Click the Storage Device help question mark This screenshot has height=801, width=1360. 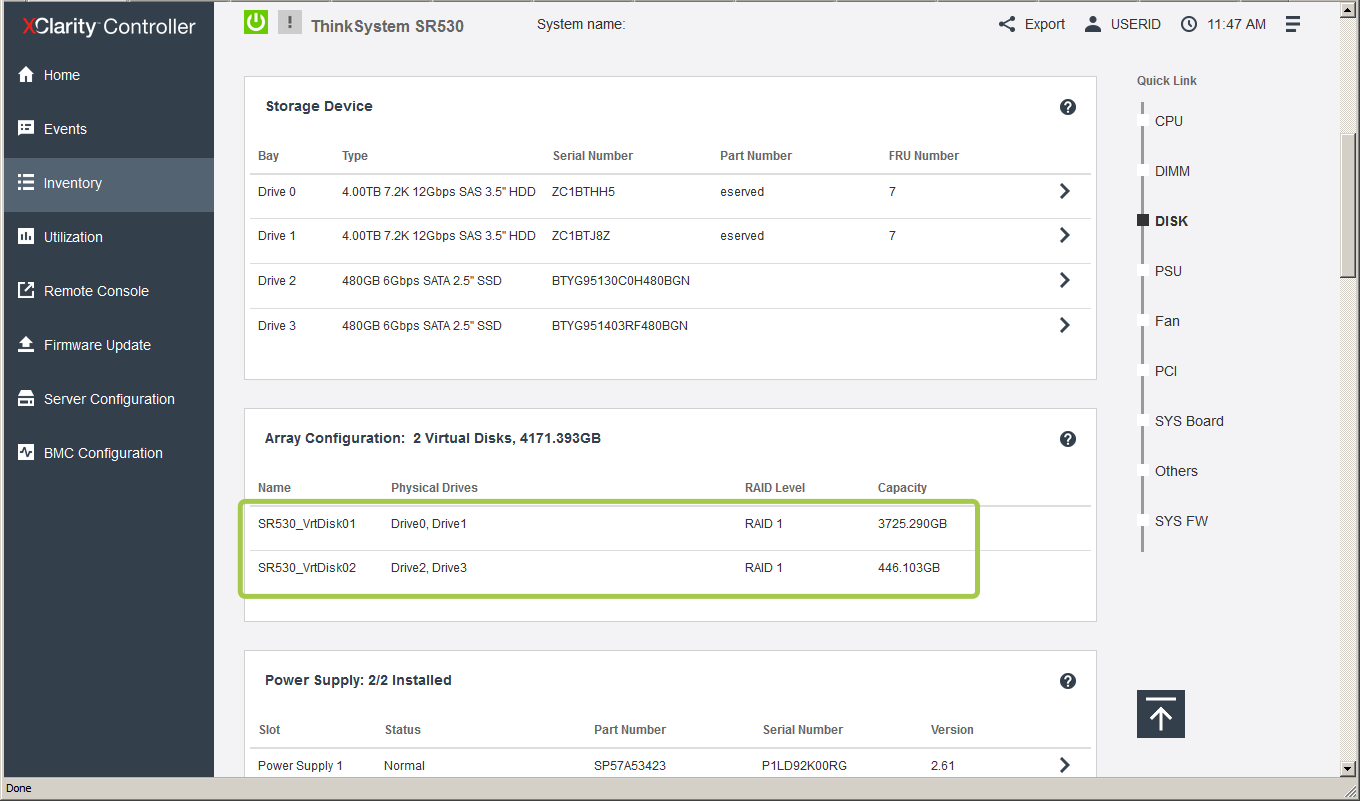1067,107
